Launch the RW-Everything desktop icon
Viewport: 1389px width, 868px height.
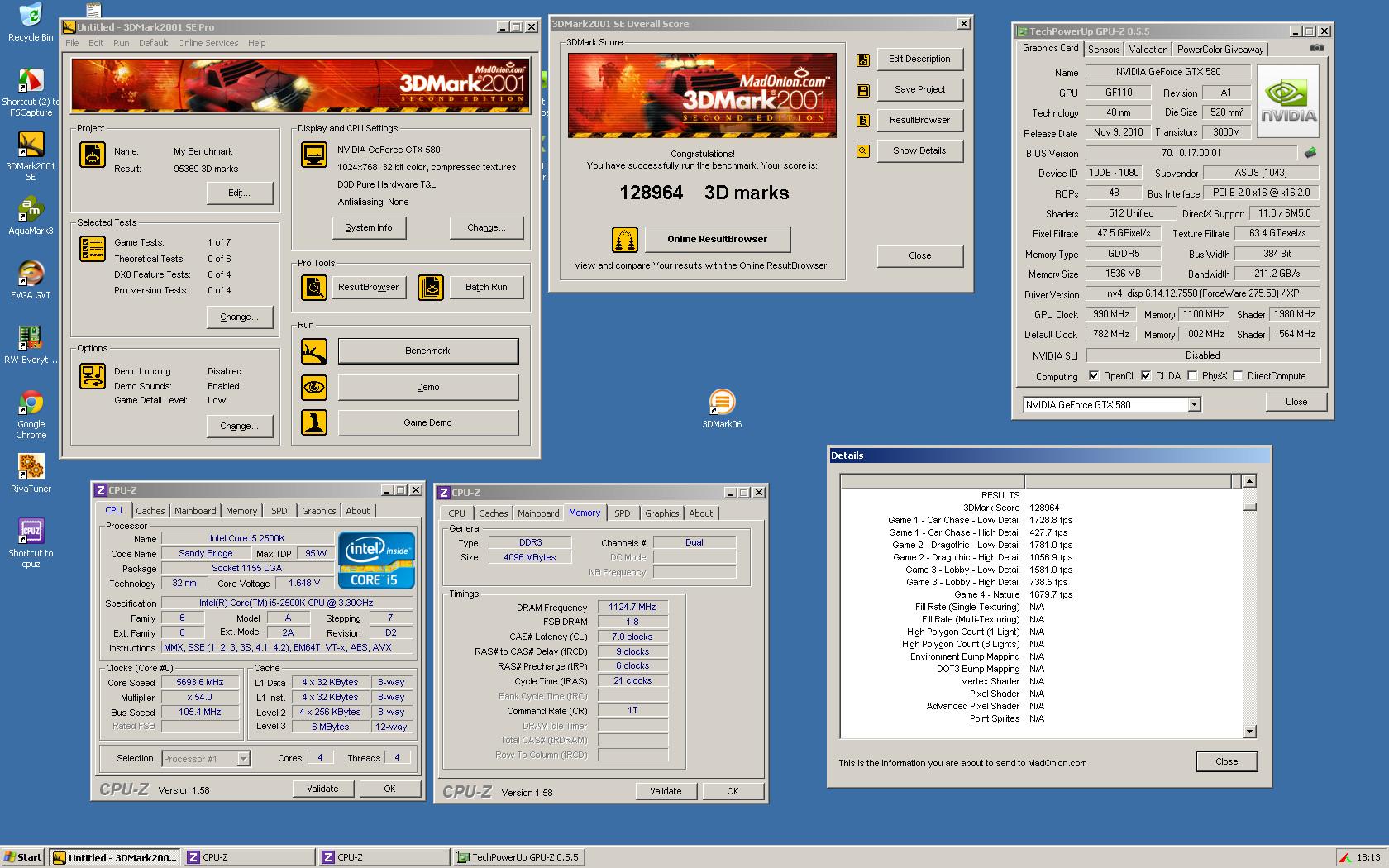pos(31,338)
